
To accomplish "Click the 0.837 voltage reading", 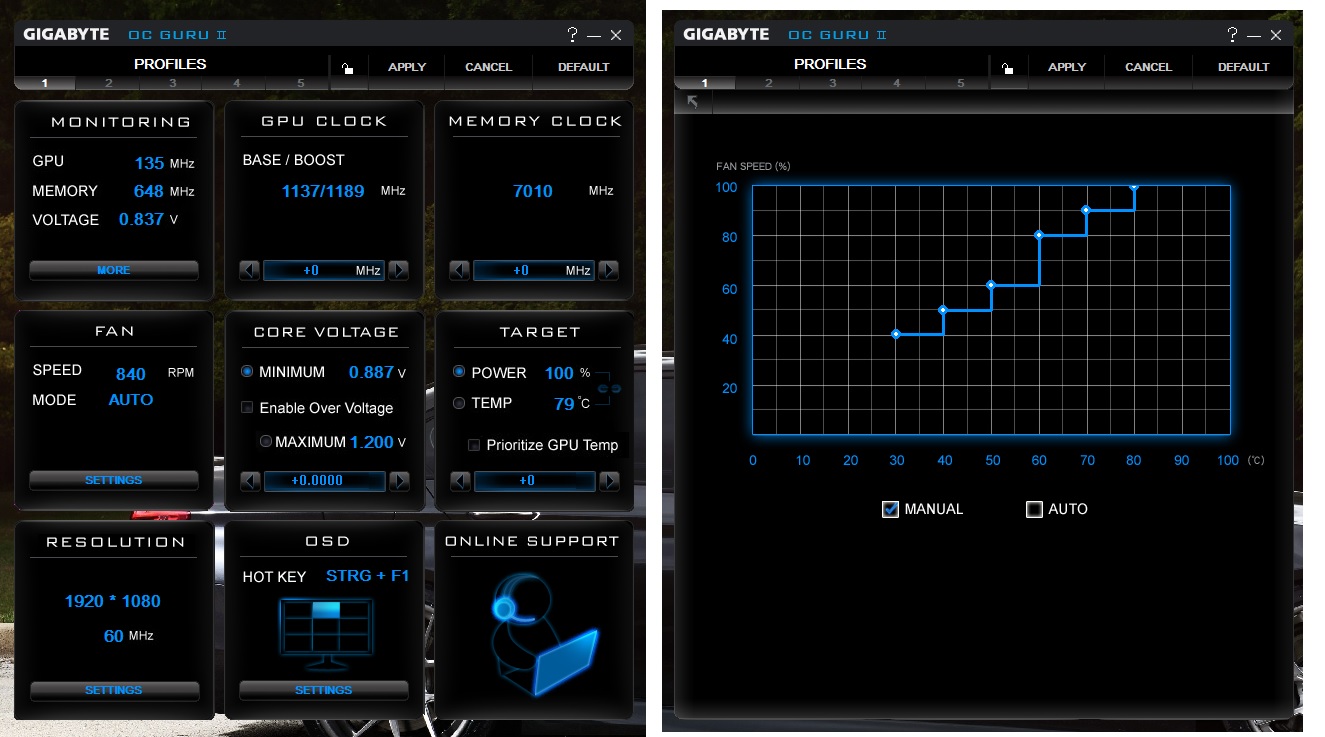I will tap(141, 219).
